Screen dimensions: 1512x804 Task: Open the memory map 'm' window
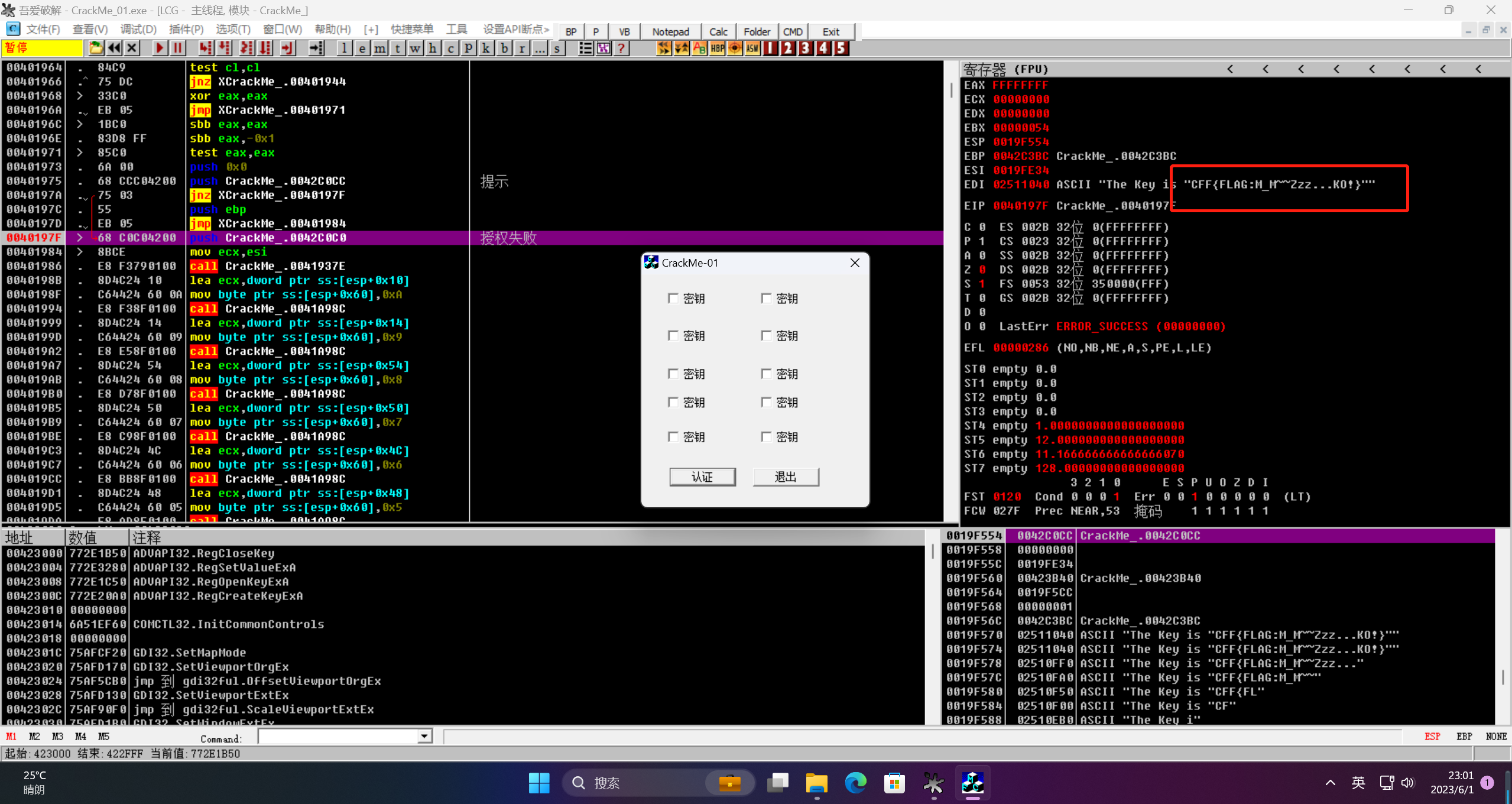(x=379, y=48)
